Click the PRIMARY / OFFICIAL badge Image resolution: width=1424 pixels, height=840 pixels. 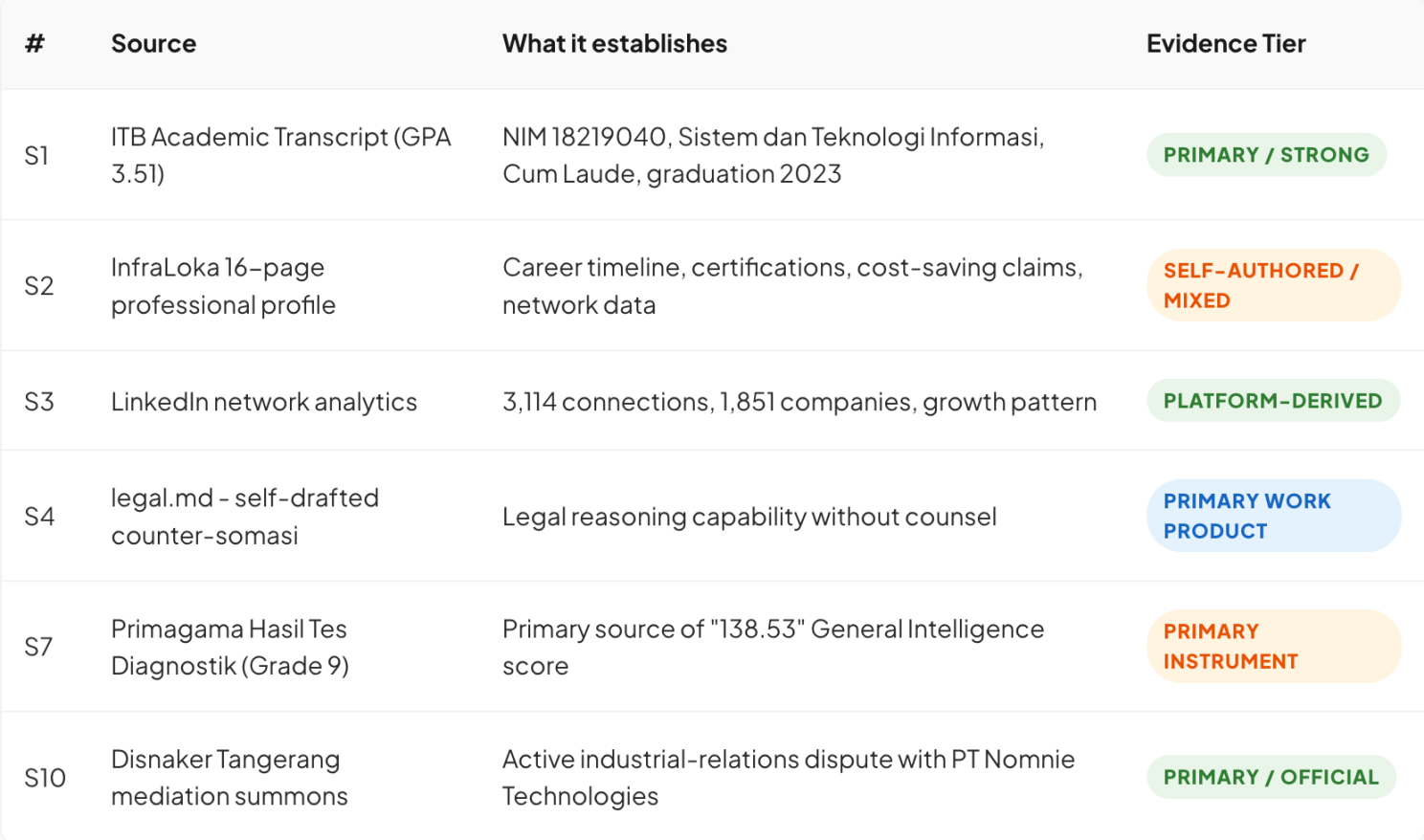1271,777
